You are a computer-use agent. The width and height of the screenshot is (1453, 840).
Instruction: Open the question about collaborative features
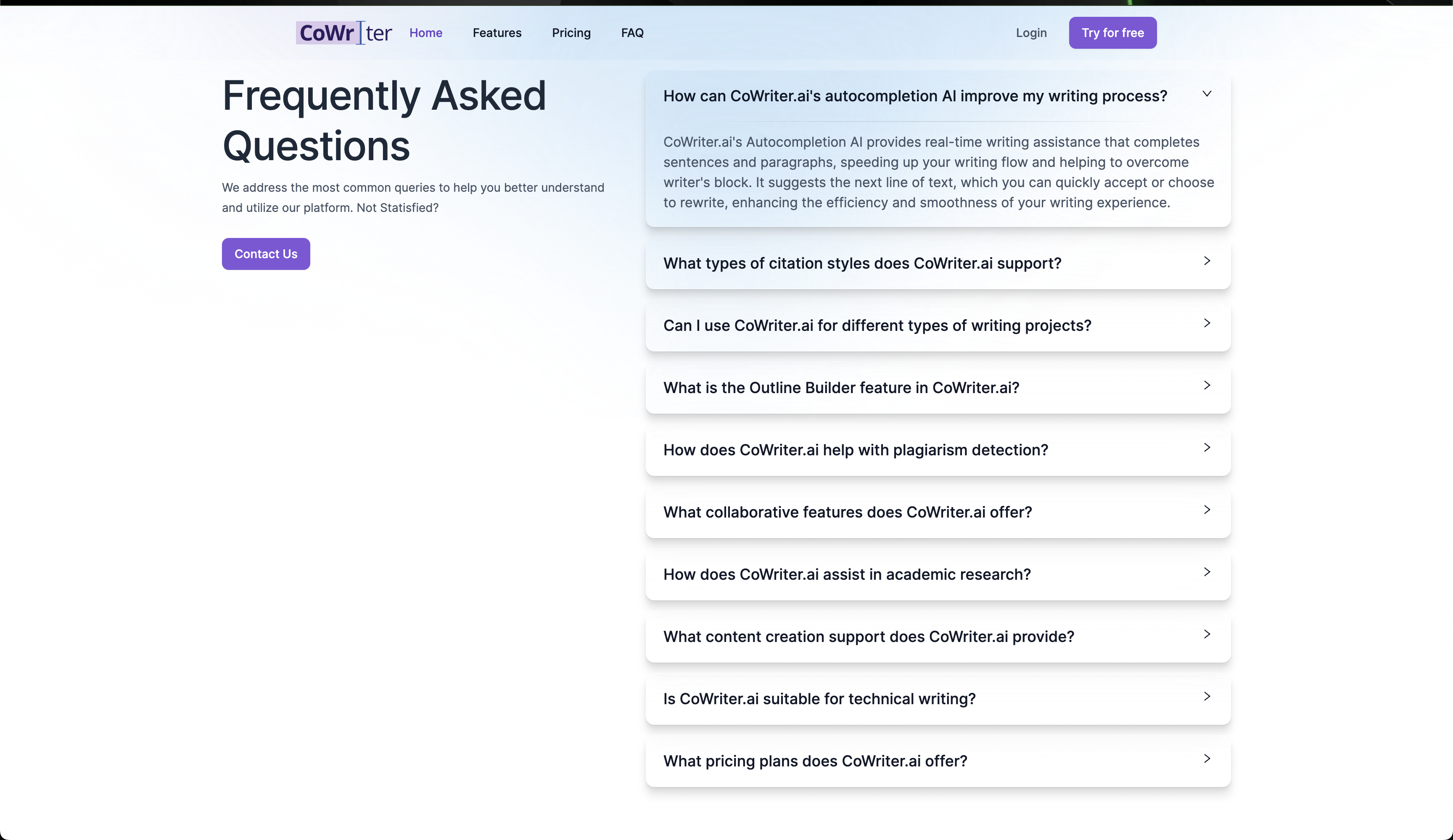847,512
